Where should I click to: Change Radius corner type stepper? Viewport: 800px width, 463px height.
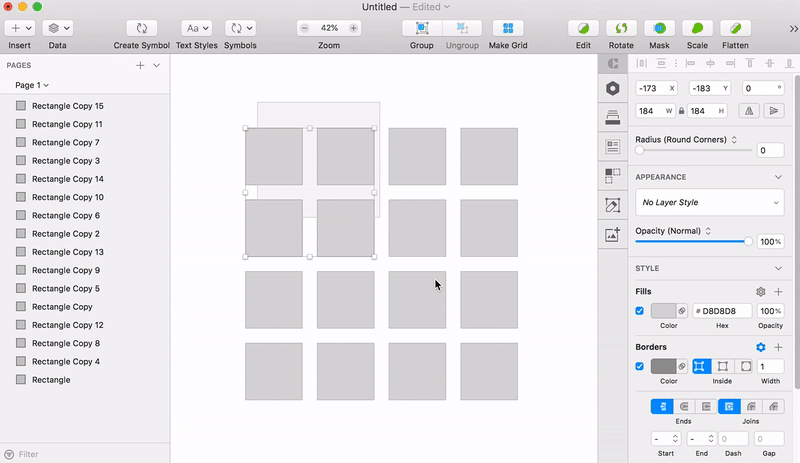[x=734, y=139]
